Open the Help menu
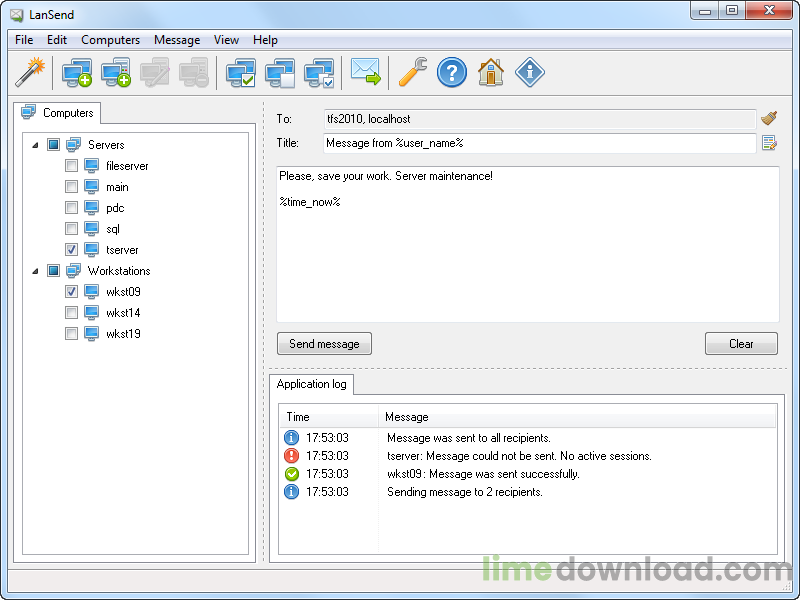Viewport: 800px width, 600px height. [x=265, y=40]
